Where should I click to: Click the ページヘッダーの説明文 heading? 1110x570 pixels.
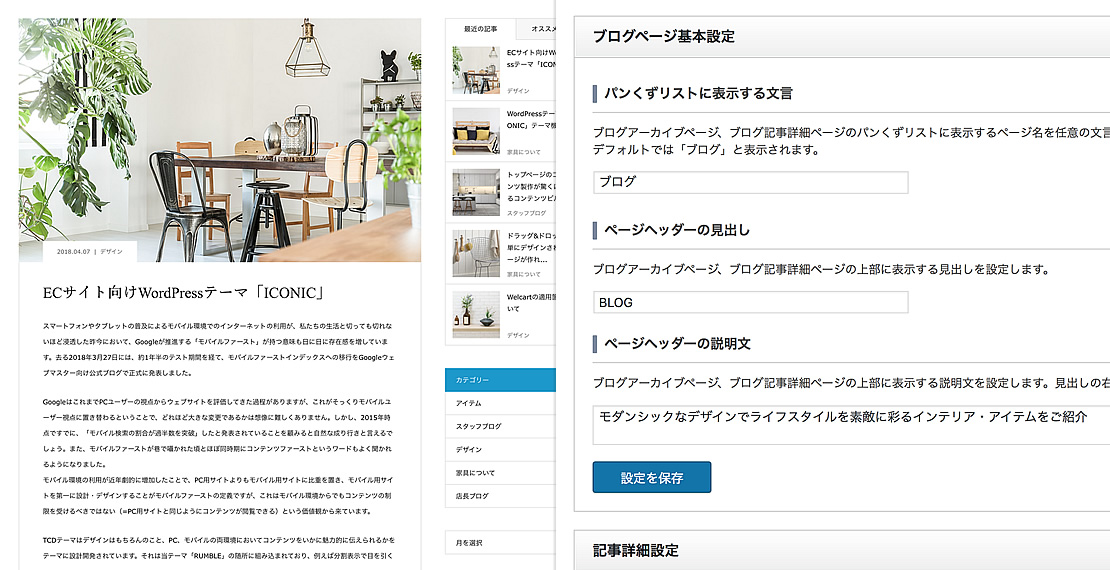pos(677,343)
